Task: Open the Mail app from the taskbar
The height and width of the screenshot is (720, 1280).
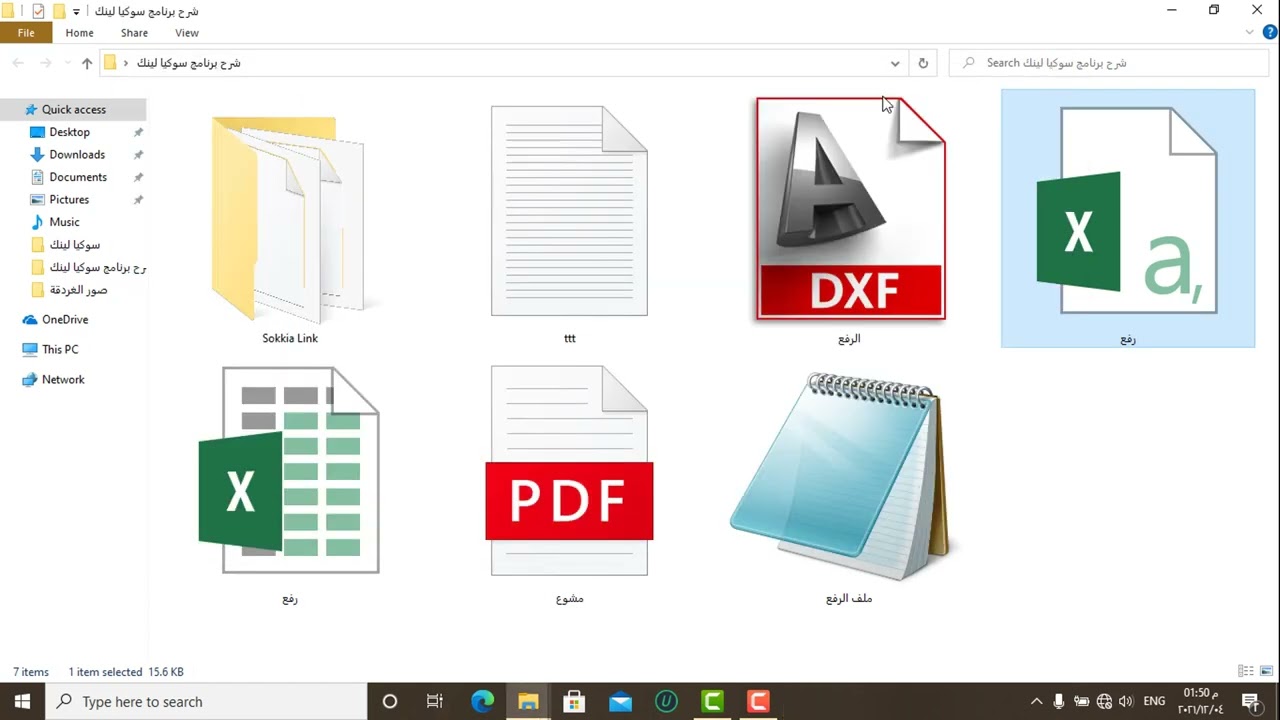Action: 620,702
